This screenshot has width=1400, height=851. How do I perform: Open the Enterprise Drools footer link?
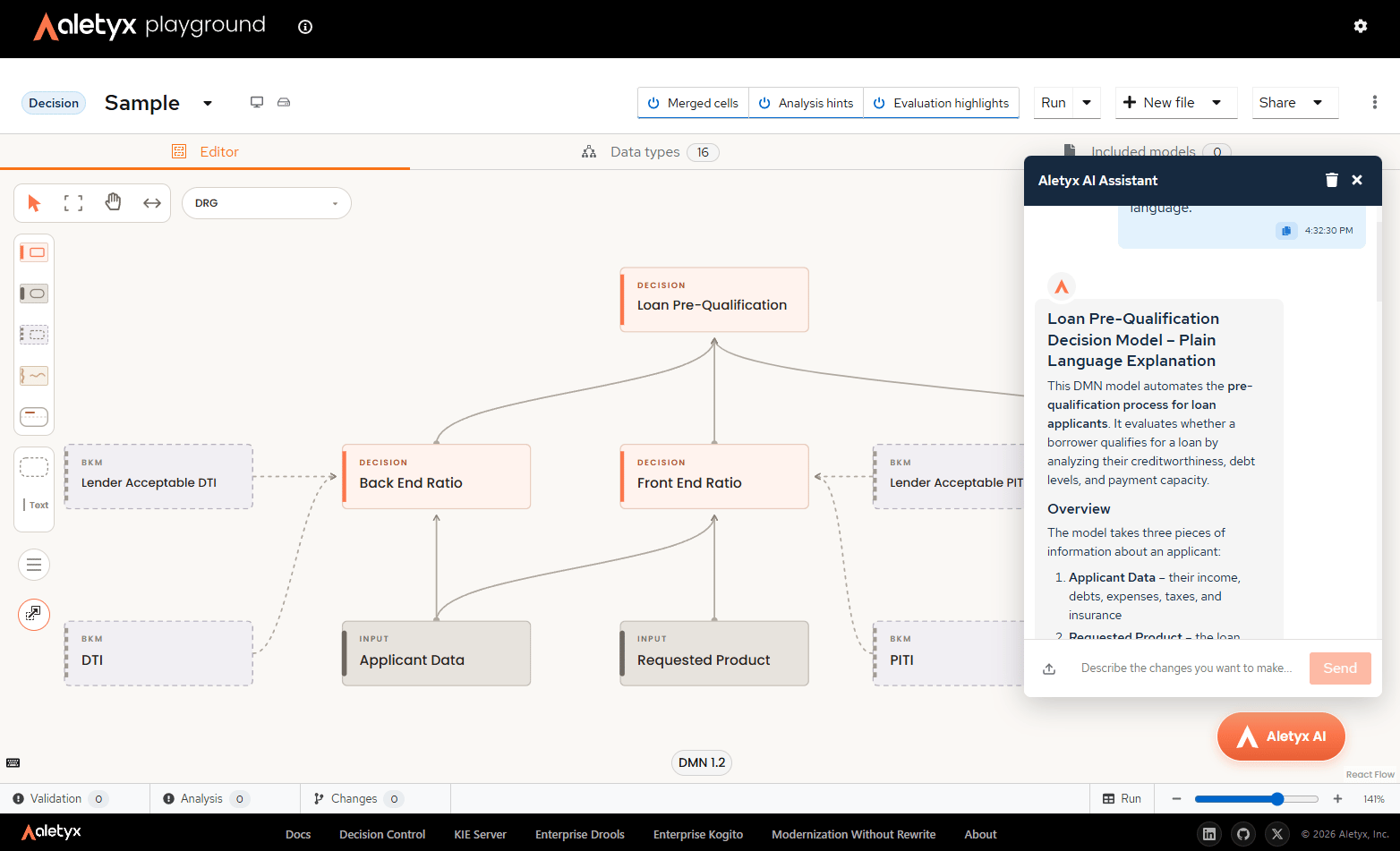coord(580,834)
